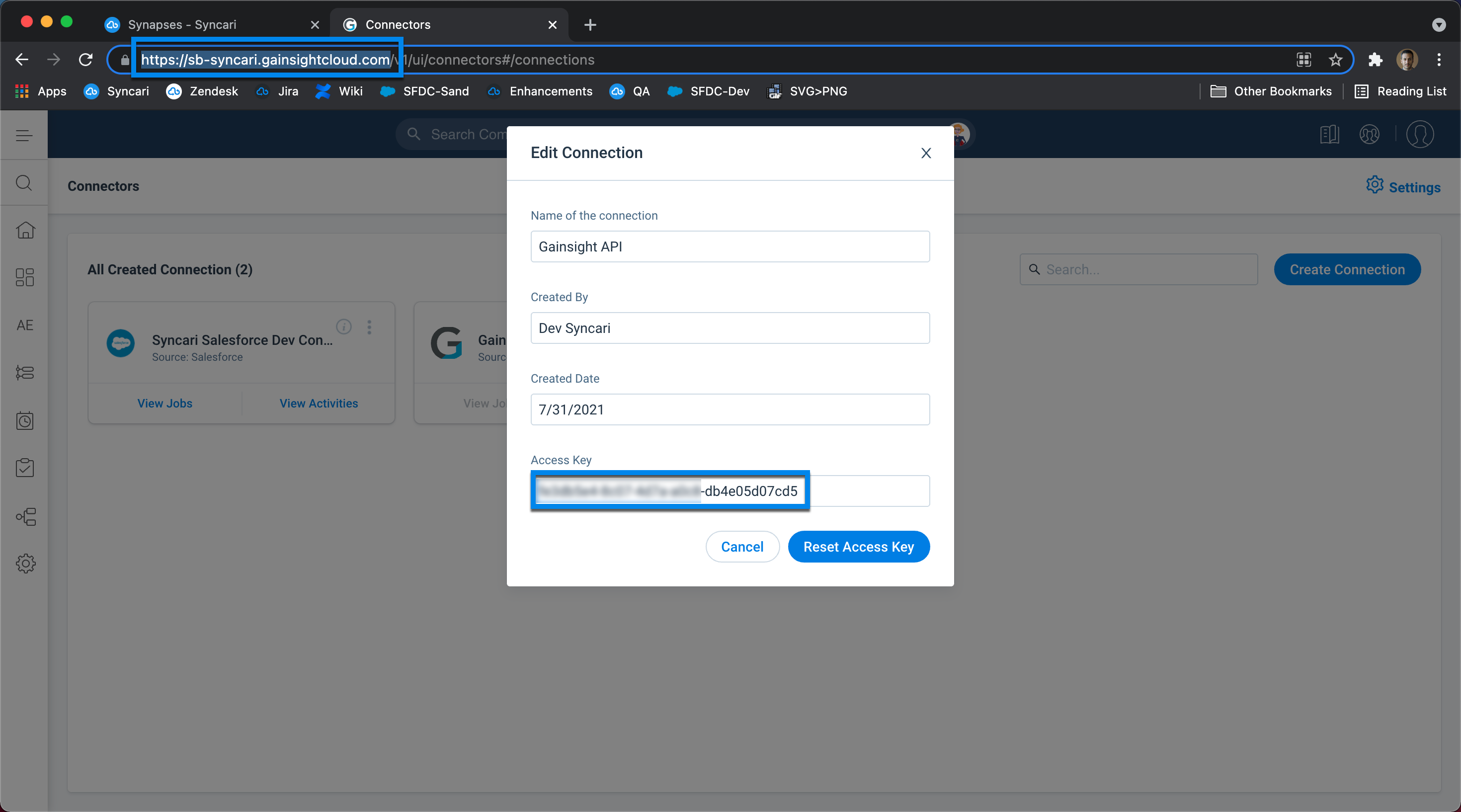Screen dimensions: 1461x812
Task: Click Gainsight G logo on card
Action: tap(447, 343)
